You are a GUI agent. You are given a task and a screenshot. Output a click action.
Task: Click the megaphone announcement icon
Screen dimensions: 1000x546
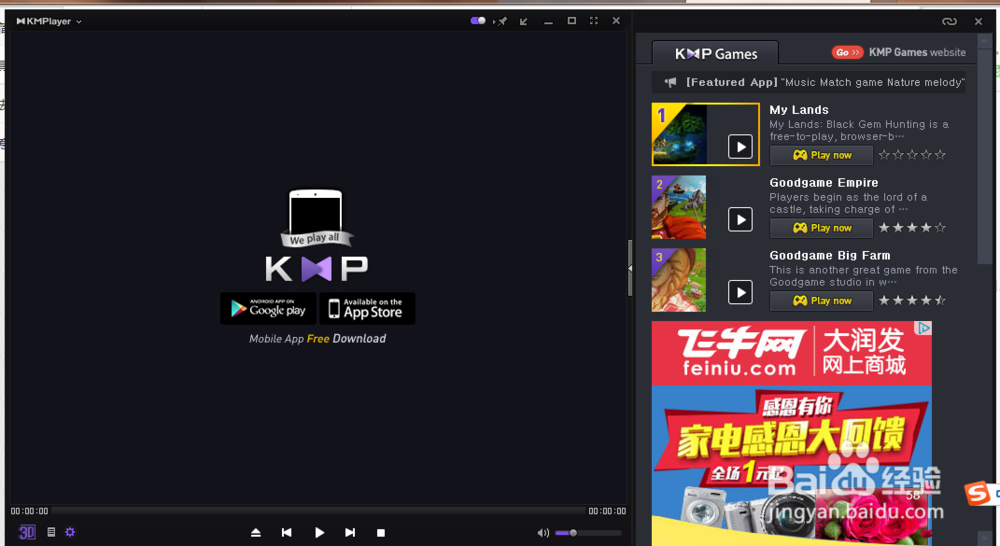(670, 82)
